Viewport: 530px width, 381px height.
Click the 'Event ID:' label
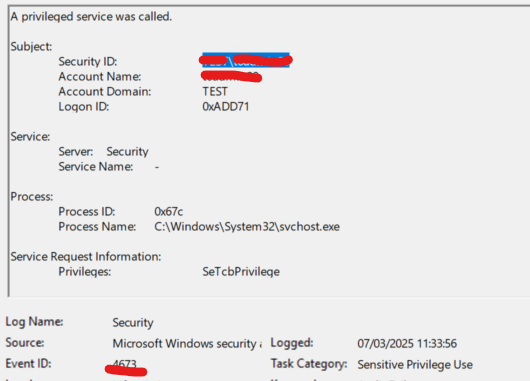point(28,364)
